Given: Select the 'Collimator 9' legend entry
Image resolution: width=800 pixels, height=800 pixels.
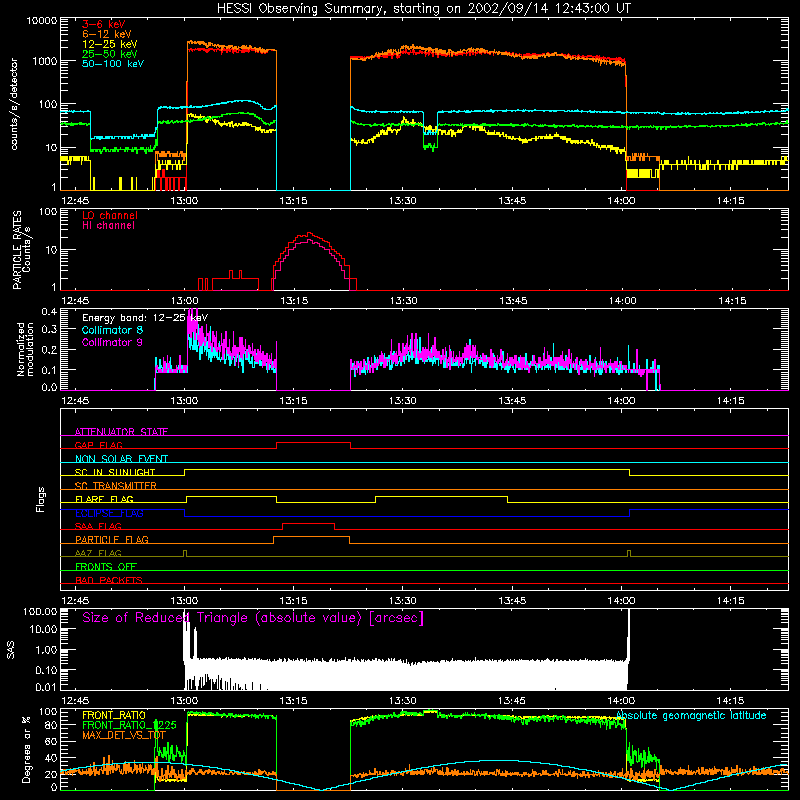Looking at the screenshot, I should [x=112, y=342].
